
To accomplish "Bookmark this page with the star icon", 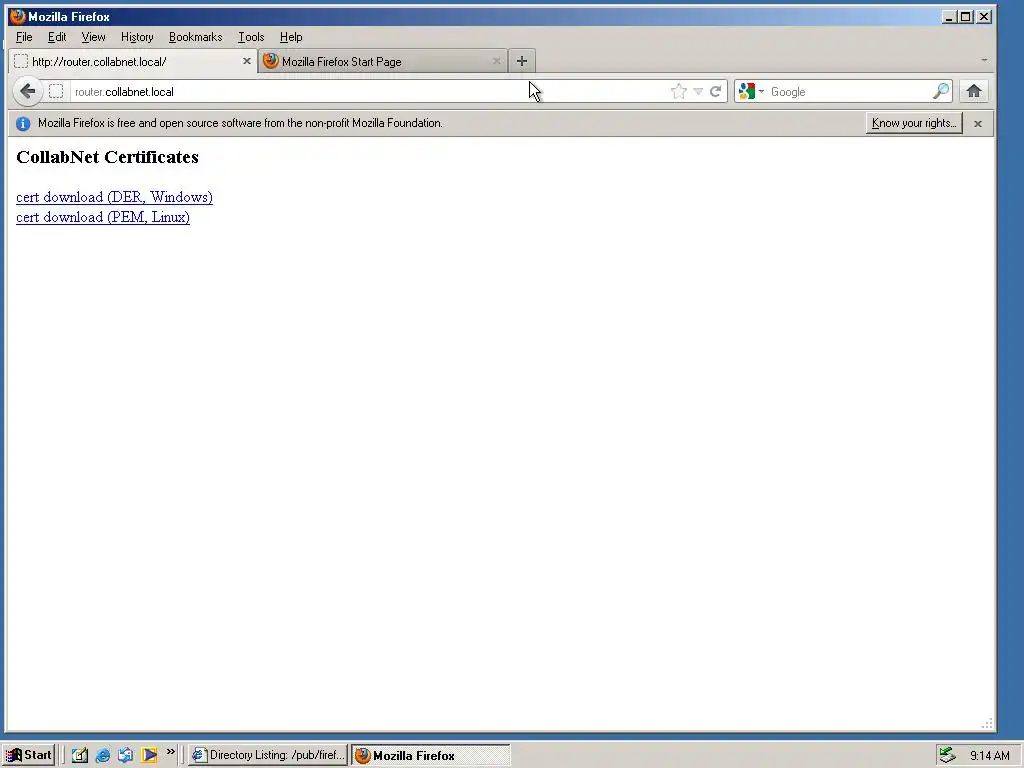I will tap(679, 91).
